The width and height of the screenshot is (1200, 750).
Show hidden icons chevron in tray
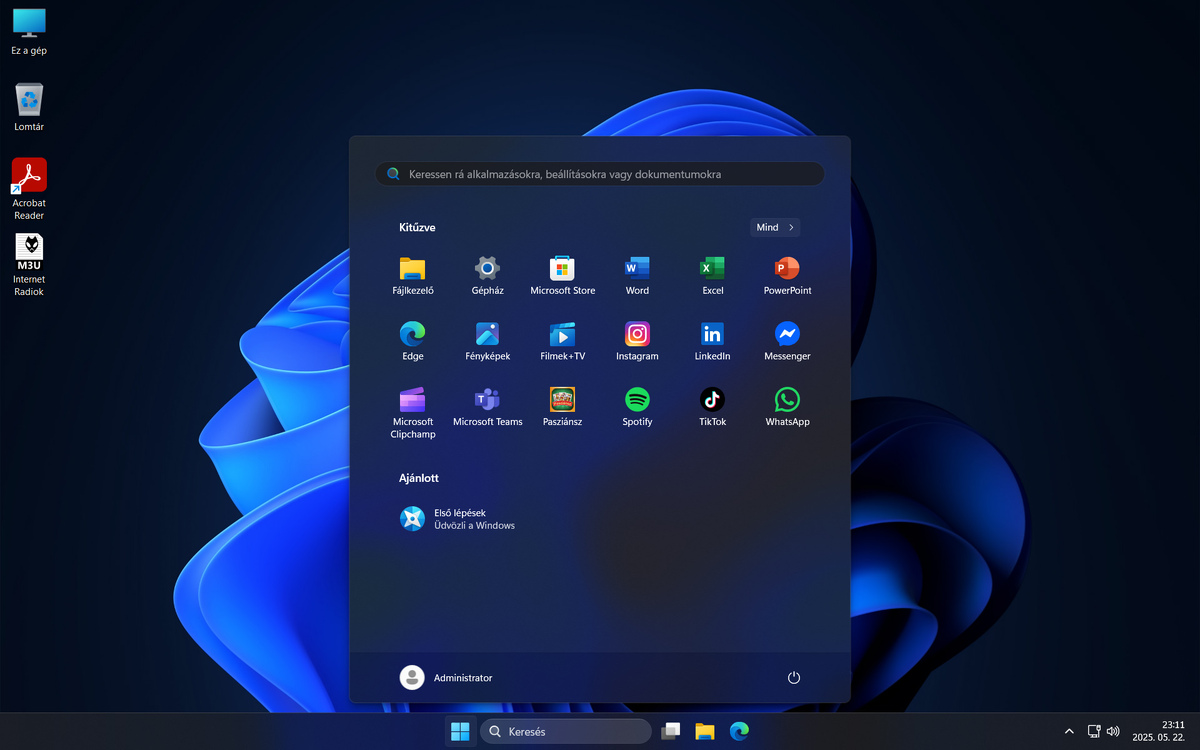(1068, 731)
